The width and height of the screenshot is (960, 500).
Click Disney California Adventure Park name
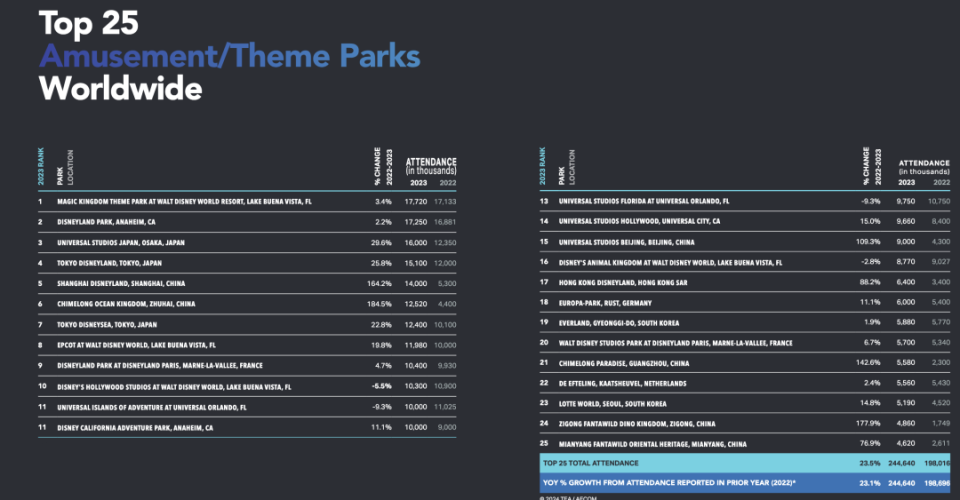pyautogui.click(x=135, y=428)
